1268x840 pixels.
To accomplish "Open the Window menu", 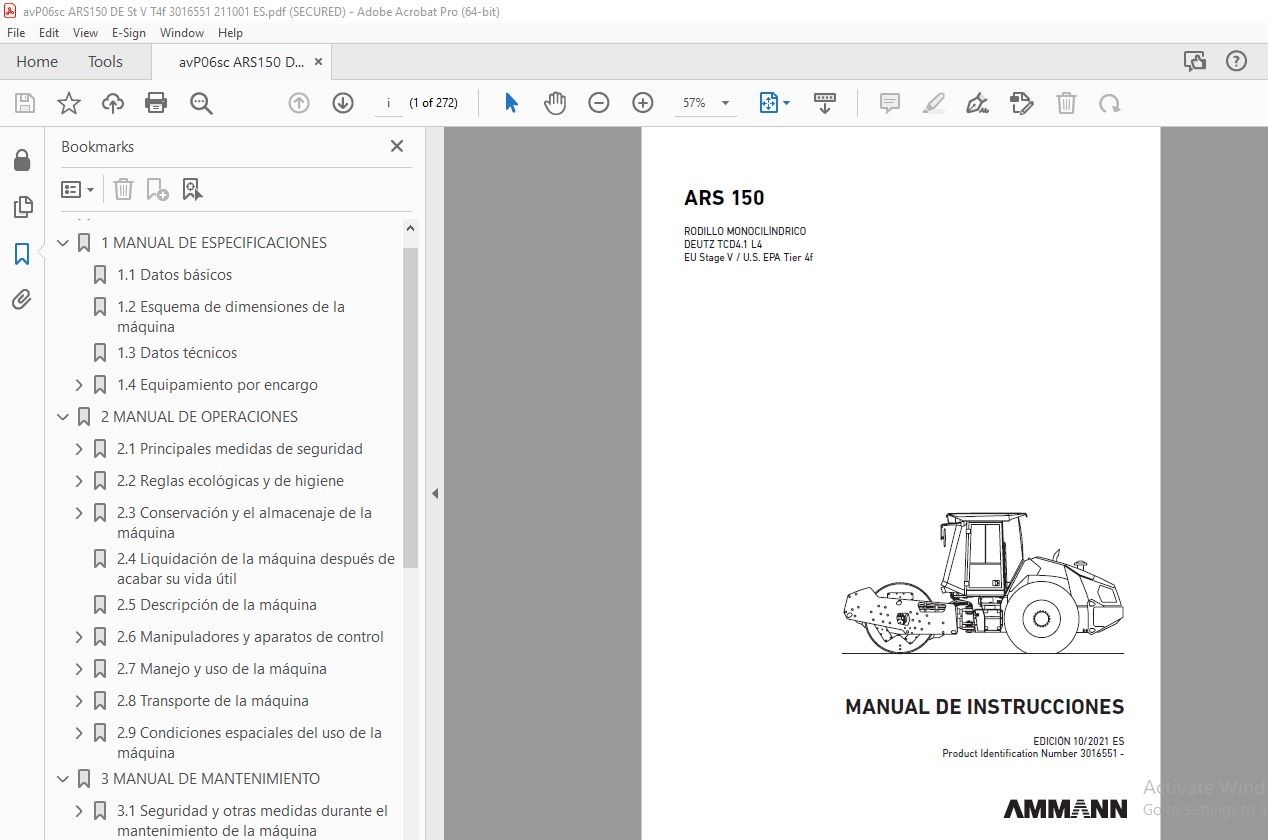I will (182, 33).
